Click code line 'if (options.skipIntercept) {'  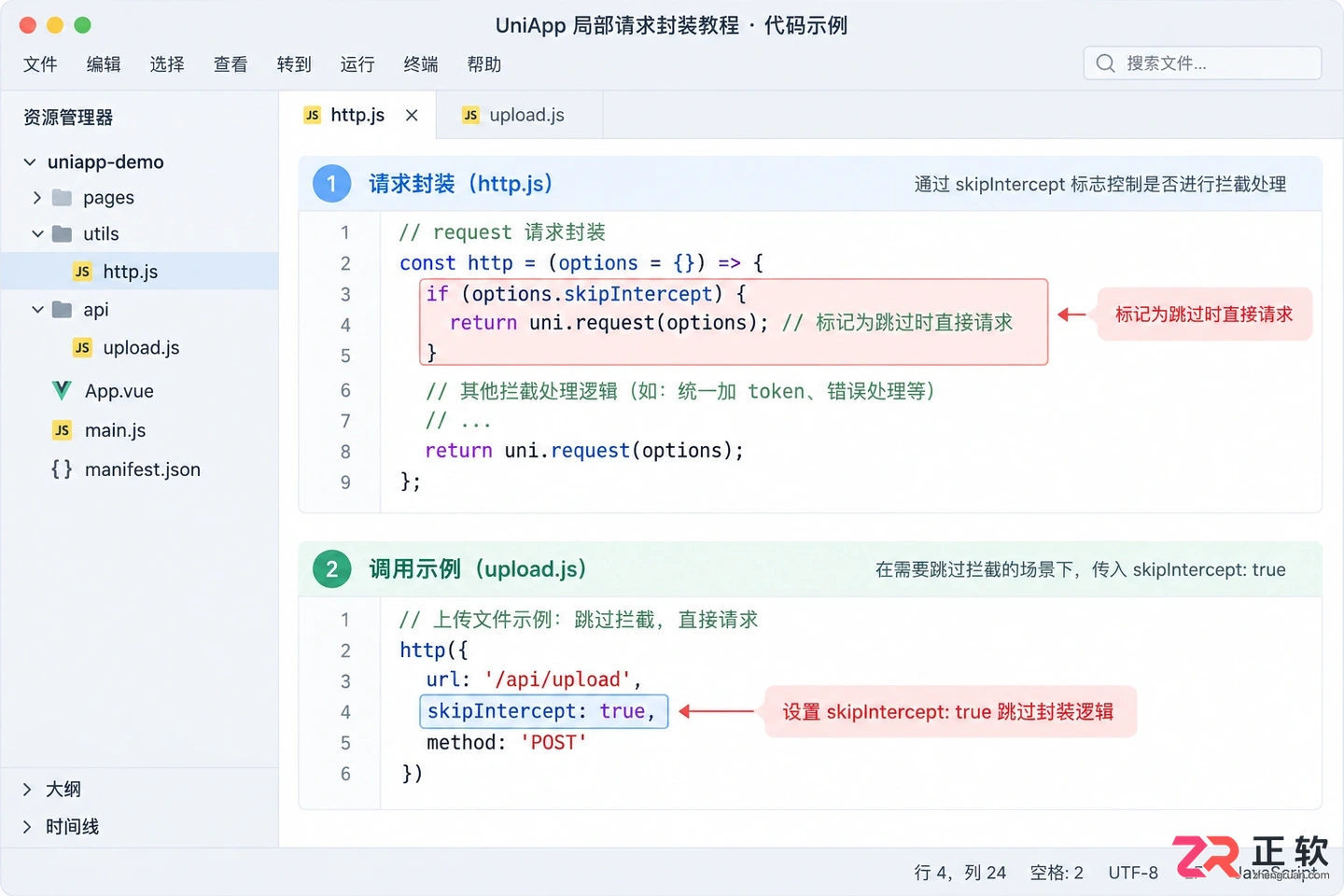pos(586,294)
